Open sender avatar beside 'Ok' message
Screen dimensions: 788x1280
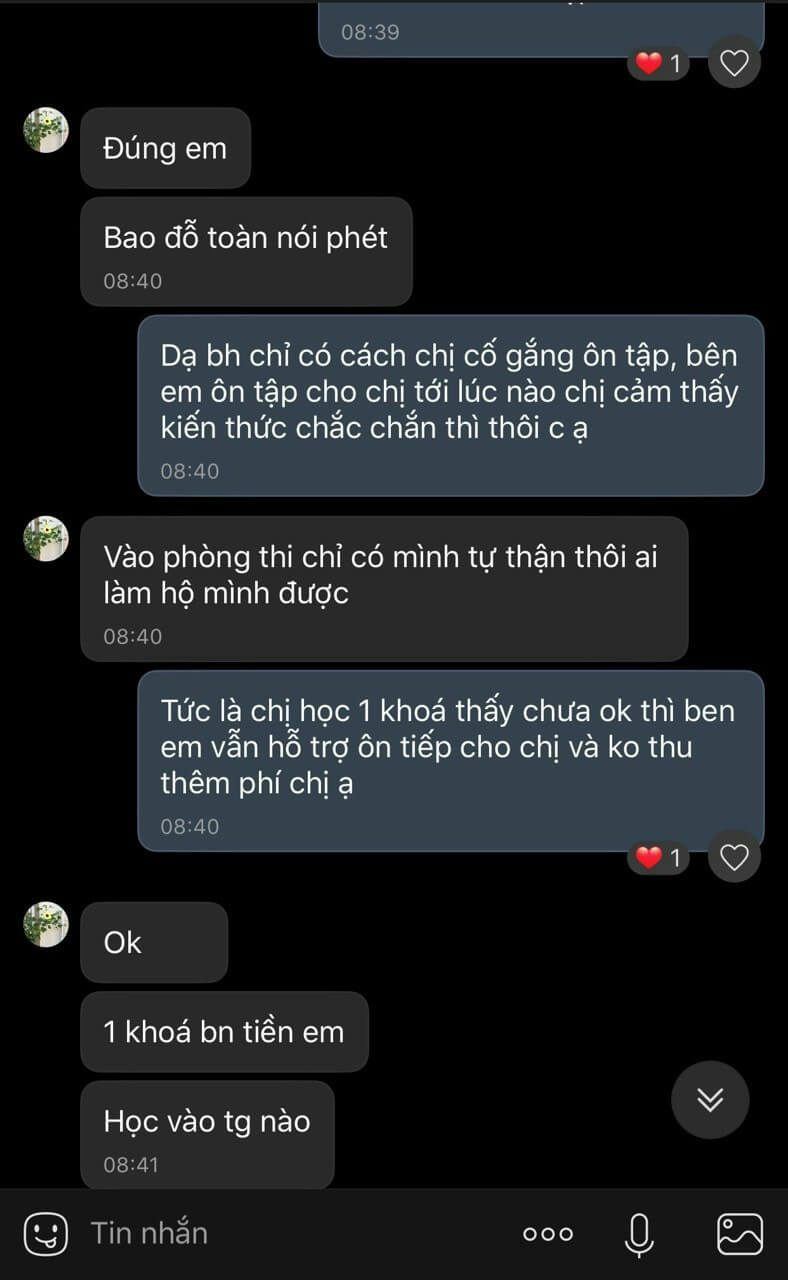pos(46,924)
